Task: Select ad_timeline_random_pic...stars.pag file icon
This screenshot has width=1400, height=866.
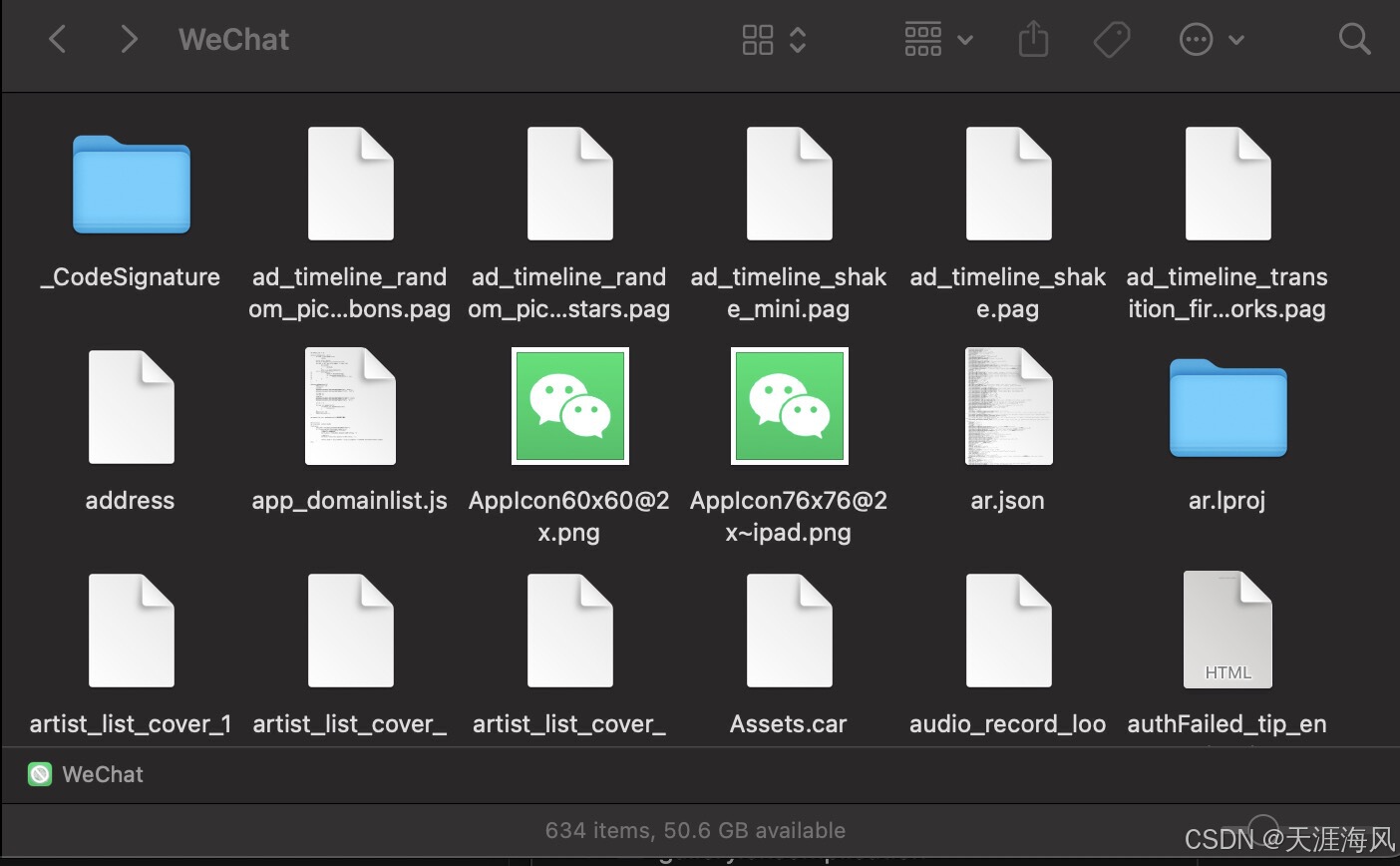Action: [569, 184]
